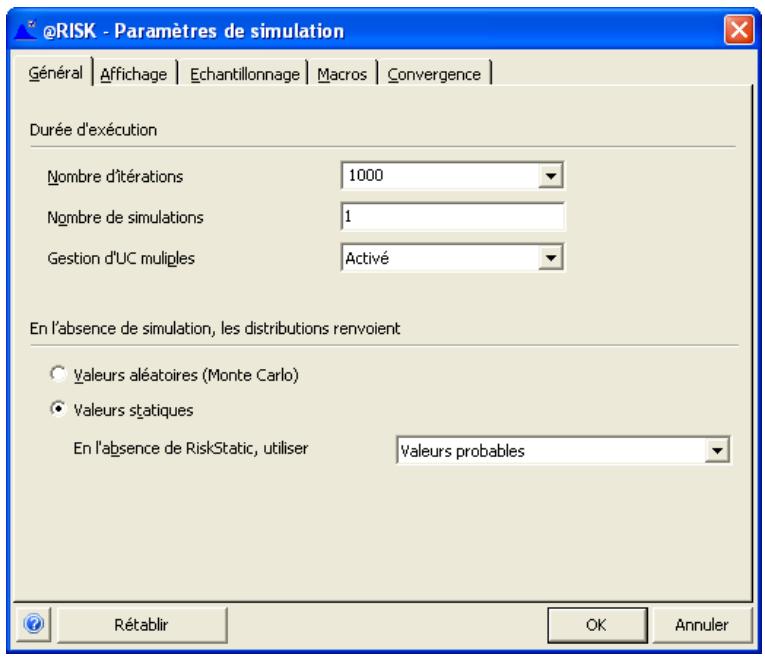Close the Paramètres de simulation dialog

(x=739, y=31)
